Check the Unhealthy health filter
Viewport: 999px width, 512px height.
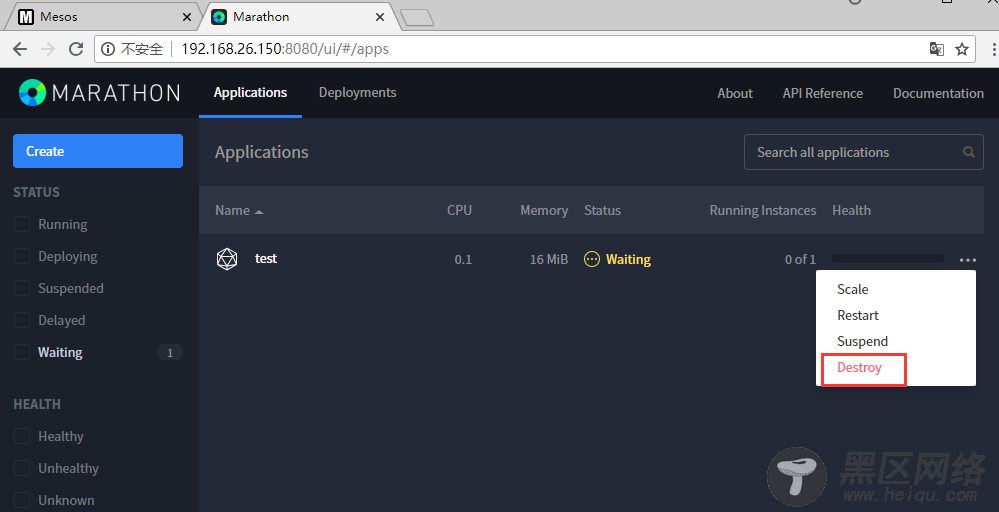[22, 468]
